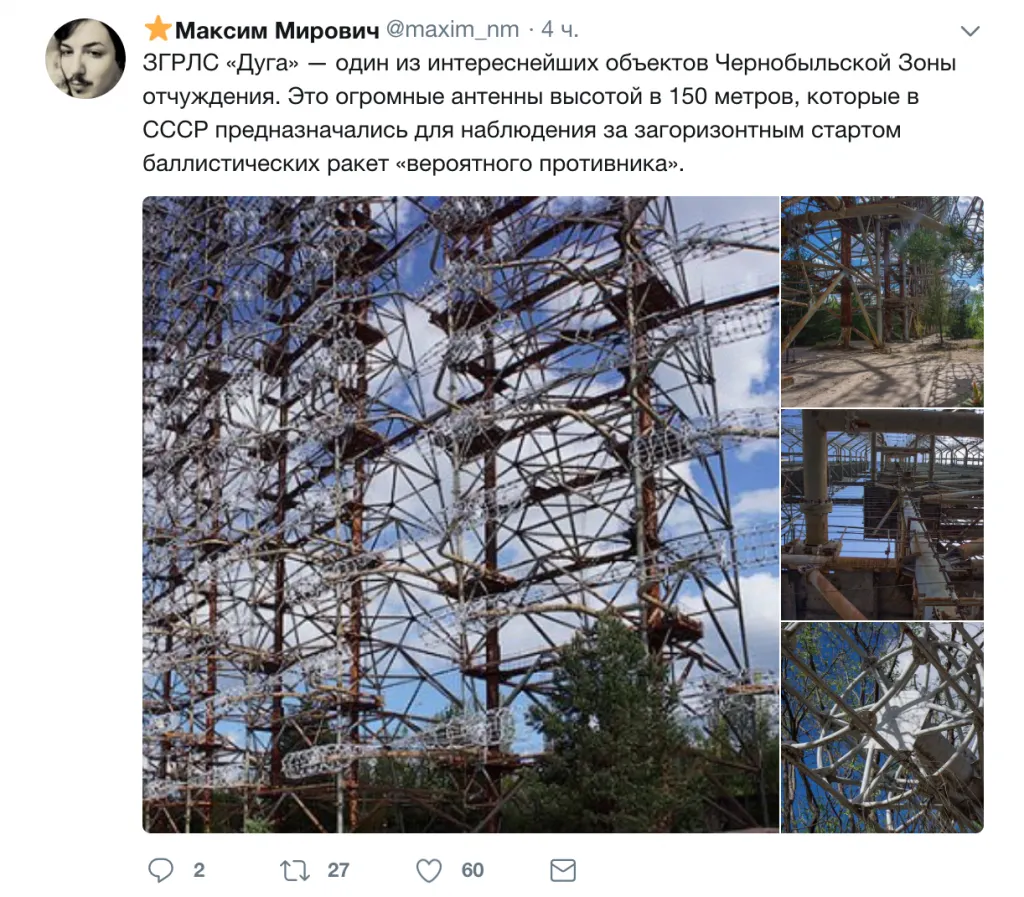Image resolution: width=1024 pixels, height=897 pixels.
Task: Click the phrase 'Чернобыльской Зоны' in the tweet
Action: (x=835, y=63)
